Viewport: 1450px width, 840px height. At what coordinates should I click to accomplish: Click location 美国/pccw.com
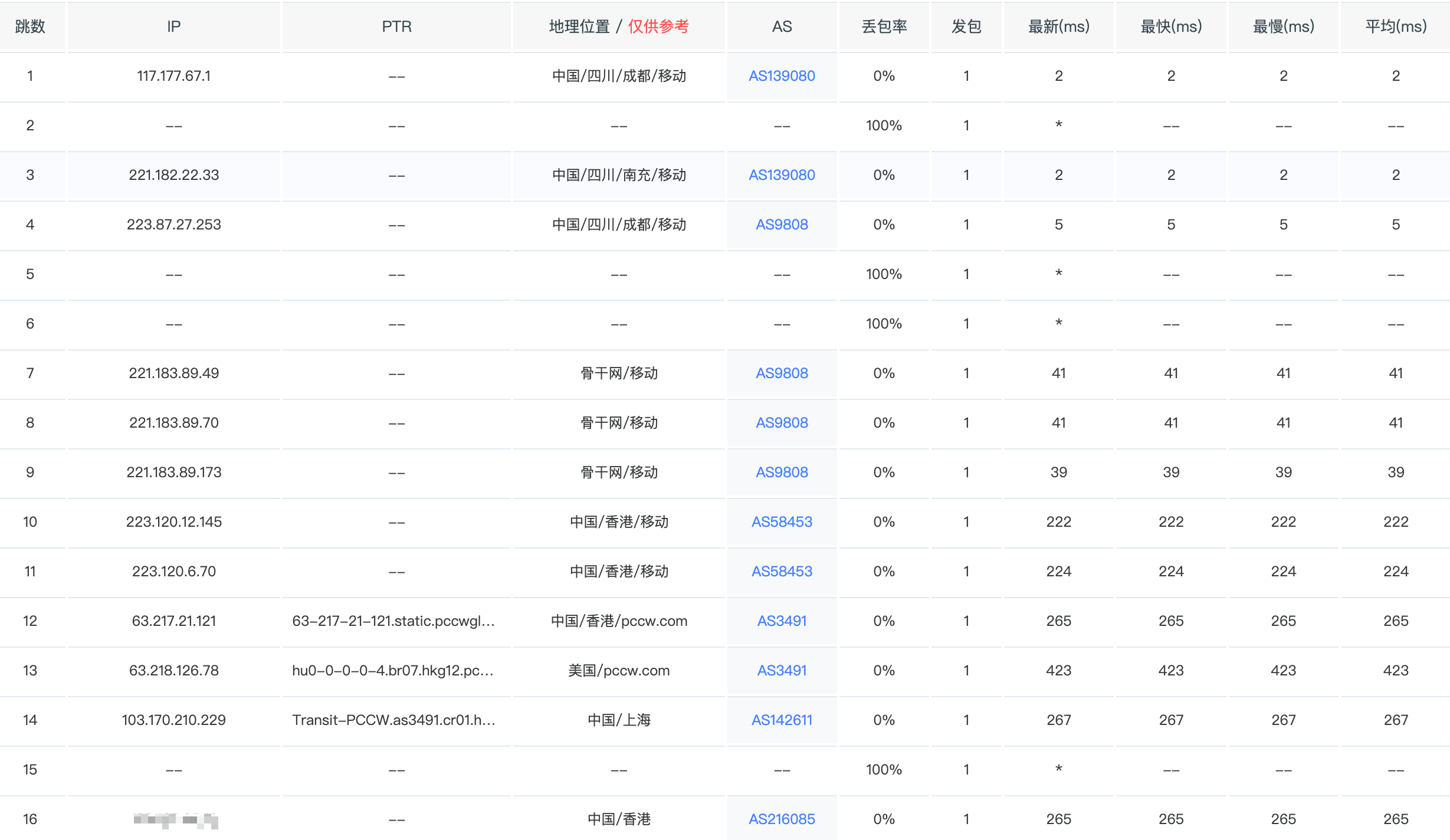(x=619, y=671)
